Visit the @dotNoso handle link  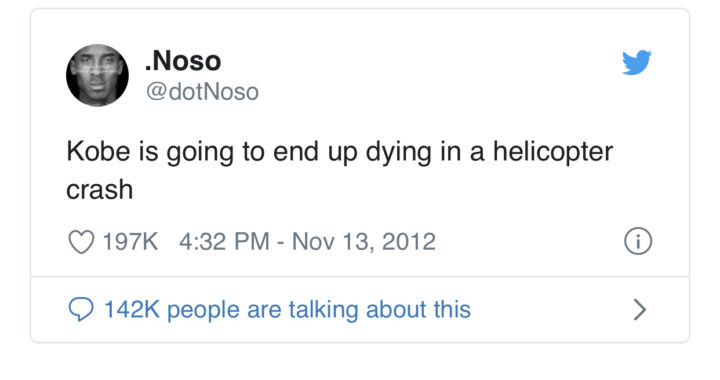click(x=202, y=92)
